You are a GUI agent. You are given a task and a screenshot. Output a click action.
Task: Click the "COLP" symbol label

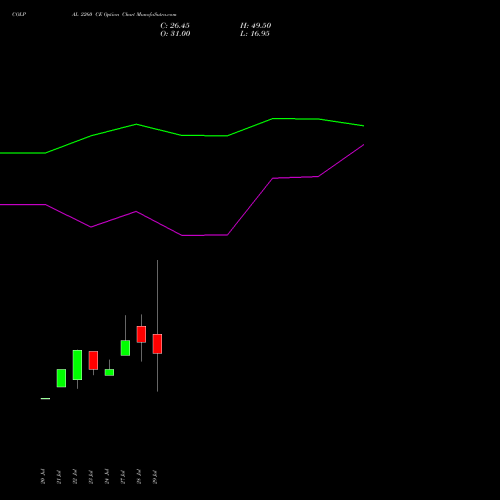tap(19, 15)
